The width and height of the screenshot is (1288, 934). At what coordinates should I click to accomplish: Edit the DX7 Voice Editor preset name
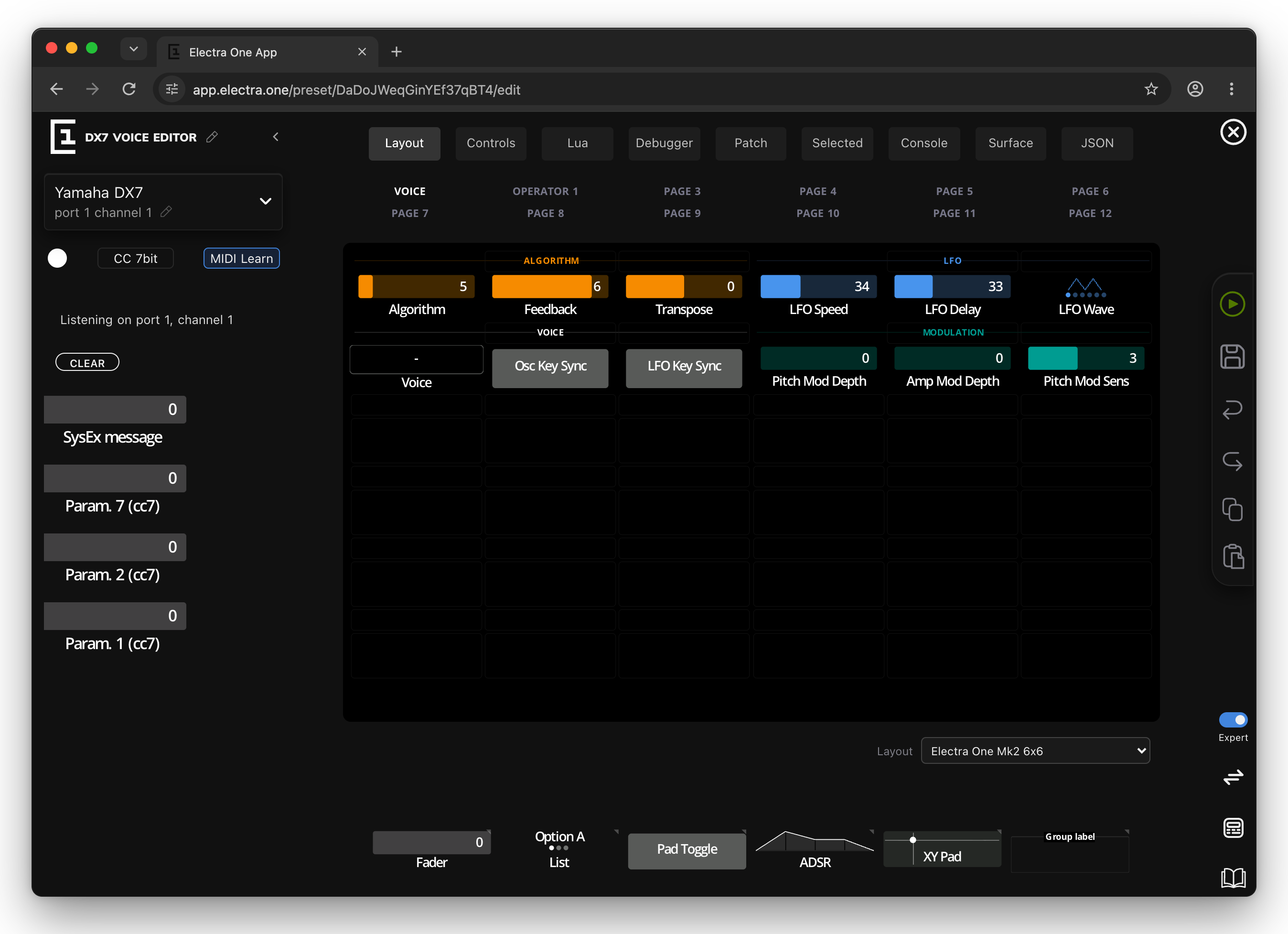pos(212,137)
